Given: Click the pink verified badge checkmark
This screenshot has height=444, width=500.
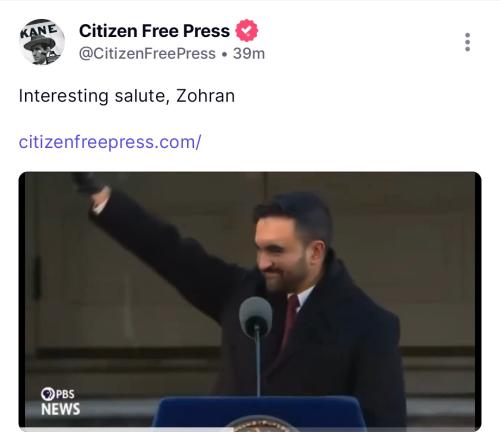Looking at the screenshot, I should coord(247,31).
